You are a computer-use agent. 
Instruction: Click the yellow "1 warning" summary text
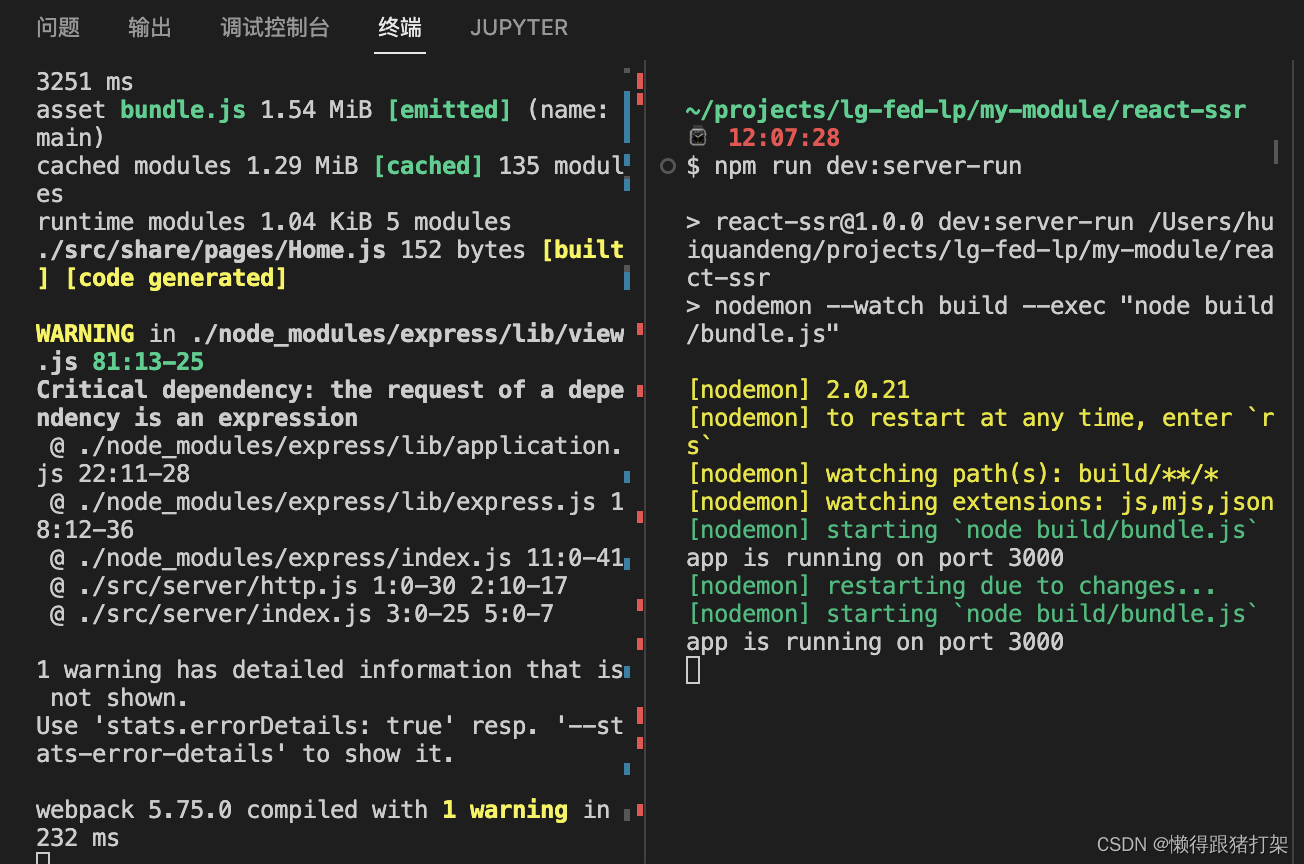click(505, 810)
